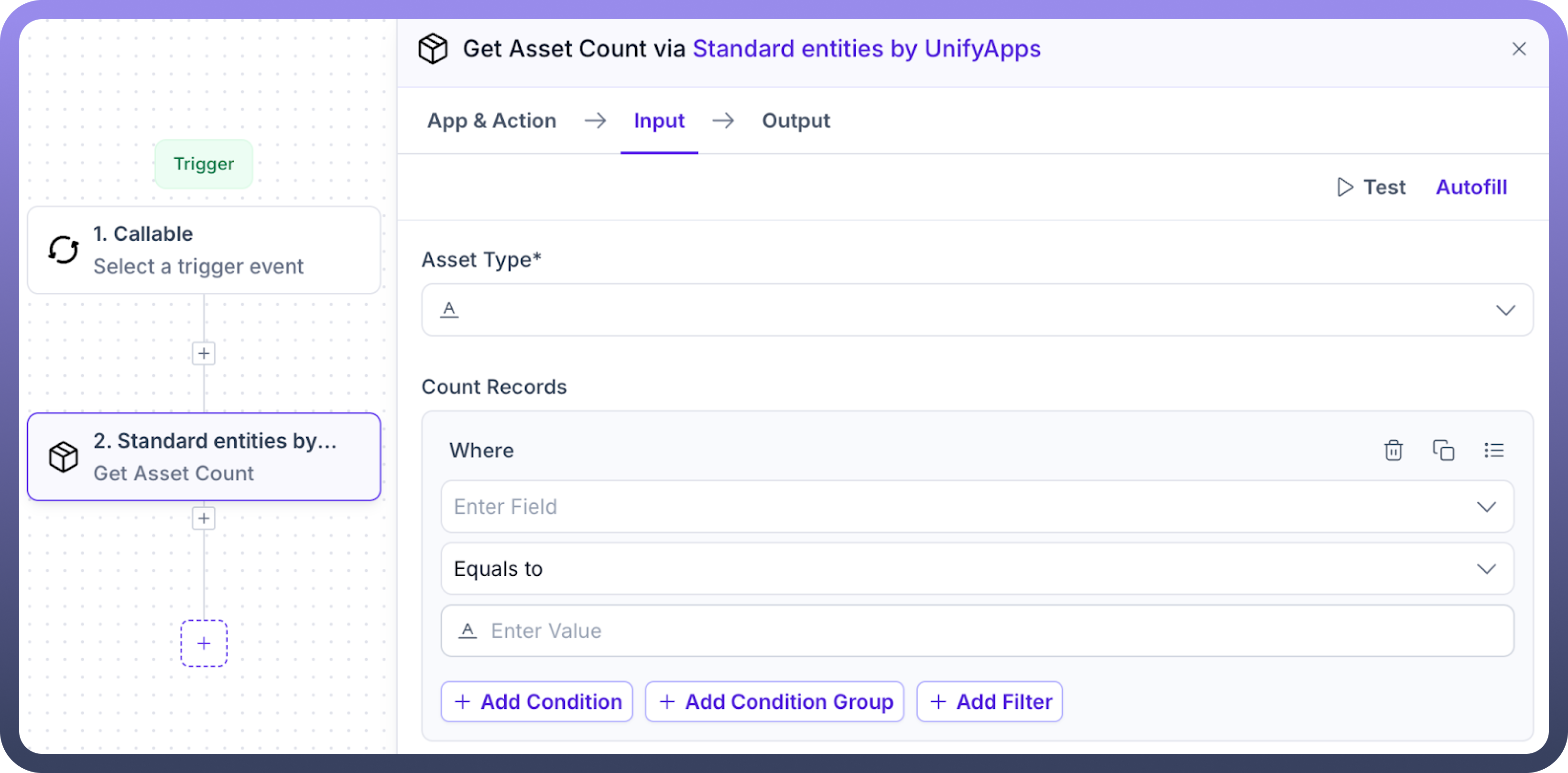Duplicate the Where condition group

[1443, 451]
